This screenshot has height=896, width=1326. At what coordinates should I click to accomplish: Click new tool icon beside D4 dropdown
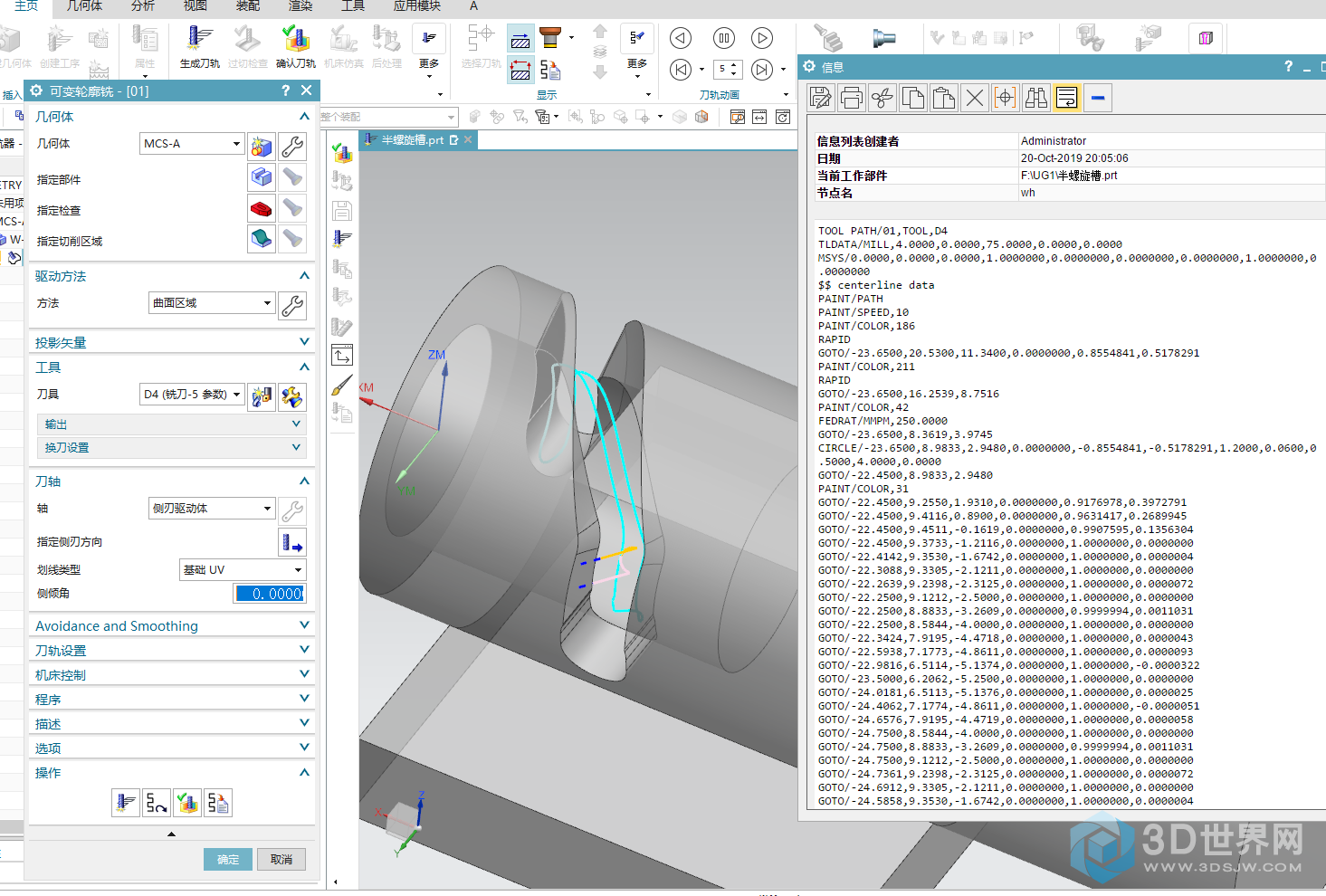262,396
